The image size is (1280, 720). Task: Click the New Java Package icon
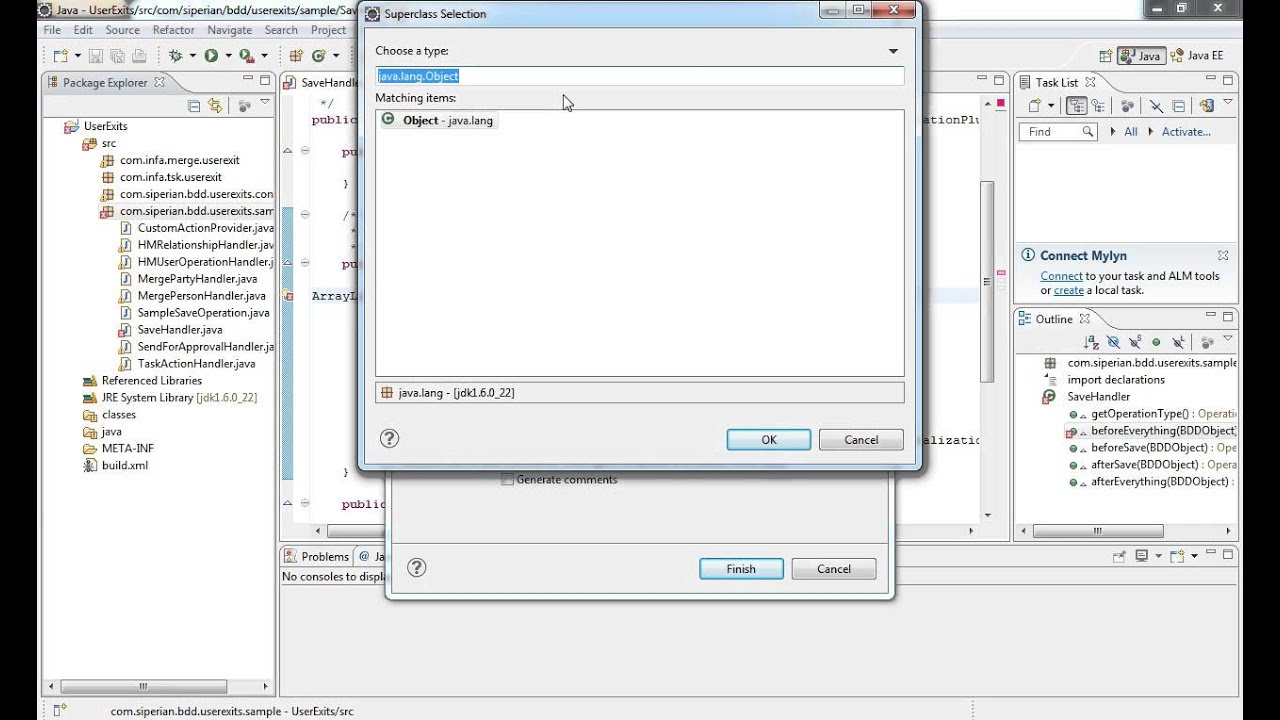(297, 56)
